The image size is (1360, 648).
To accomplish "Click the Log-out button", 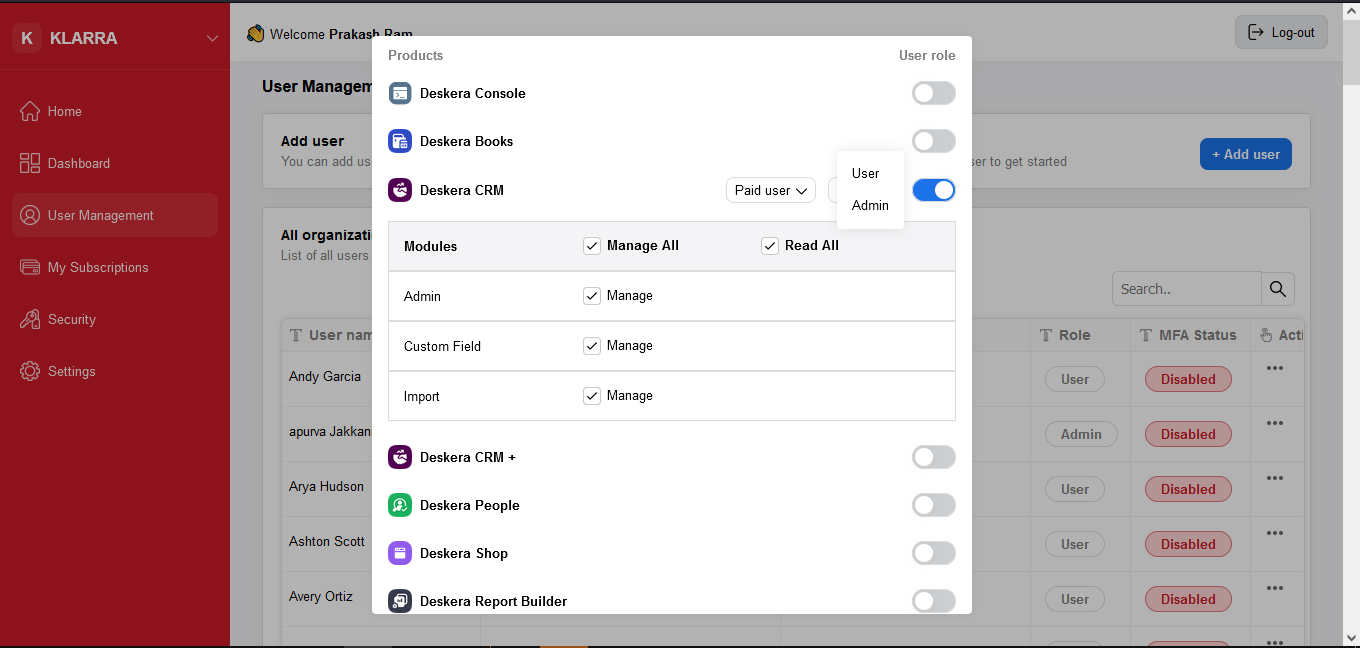I will click(1282, 32).
